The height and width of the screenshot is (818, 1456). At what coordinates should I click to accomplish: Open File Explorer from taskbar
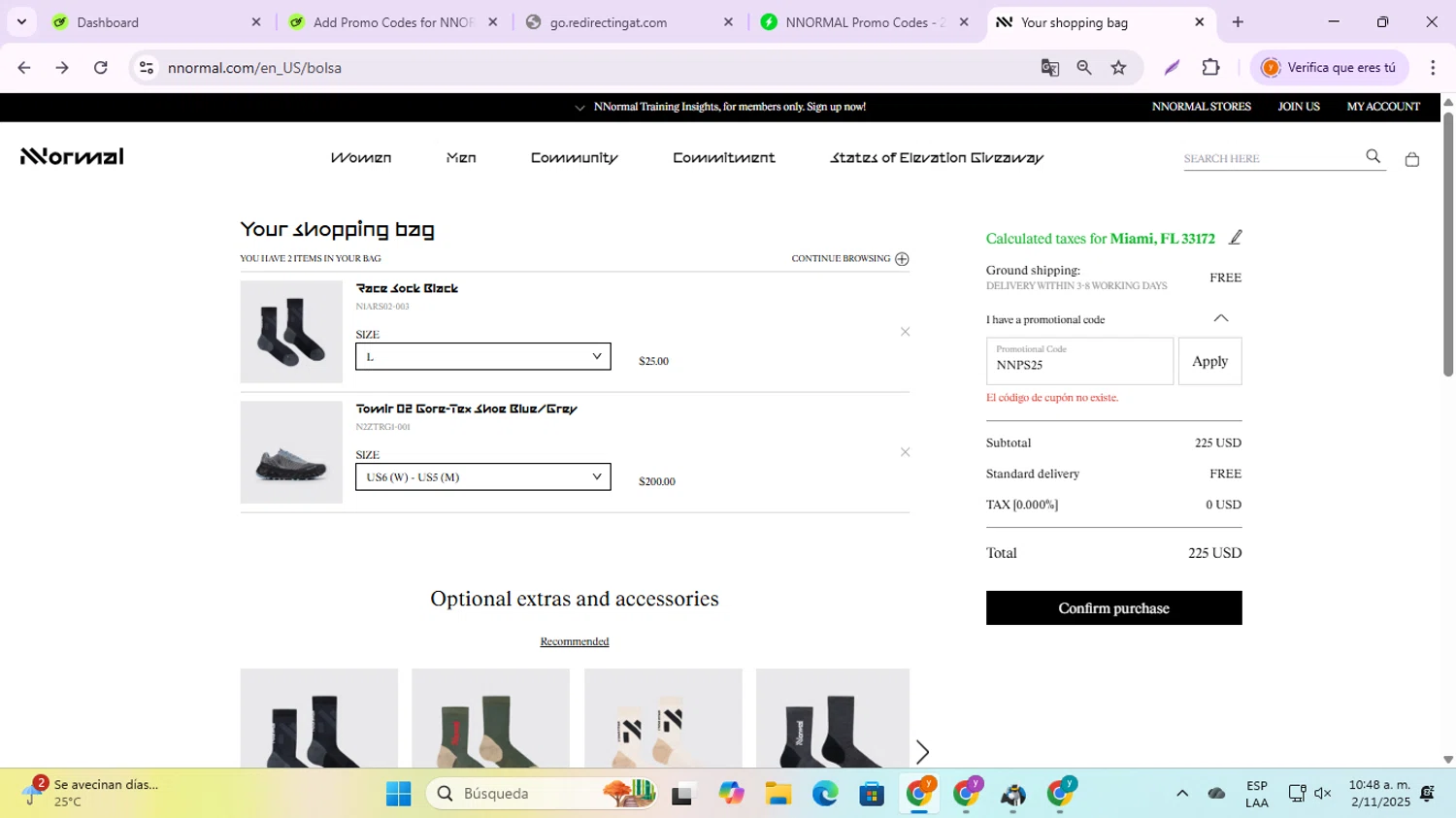click(778, 794)
